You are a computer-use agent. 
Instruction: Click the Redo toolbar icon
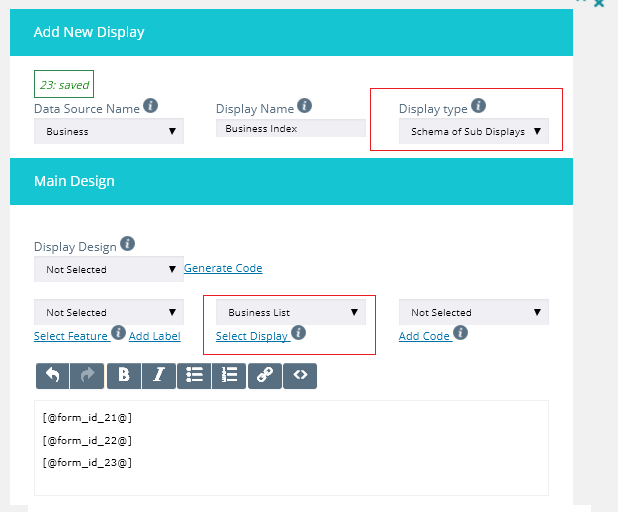(87, 376)
